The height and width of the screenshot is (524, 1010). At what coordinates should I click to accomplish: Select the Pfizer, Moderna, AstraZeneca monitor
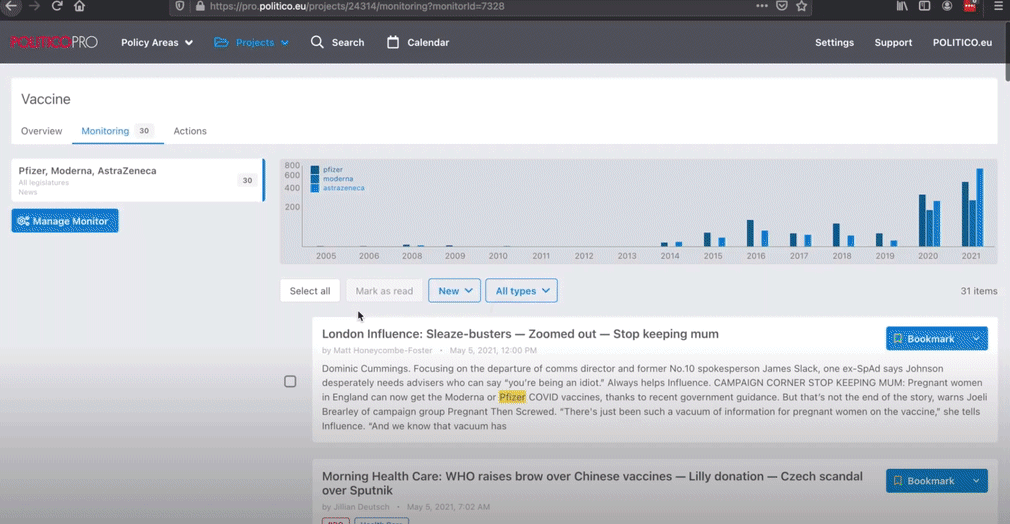[x=137, y=180]
